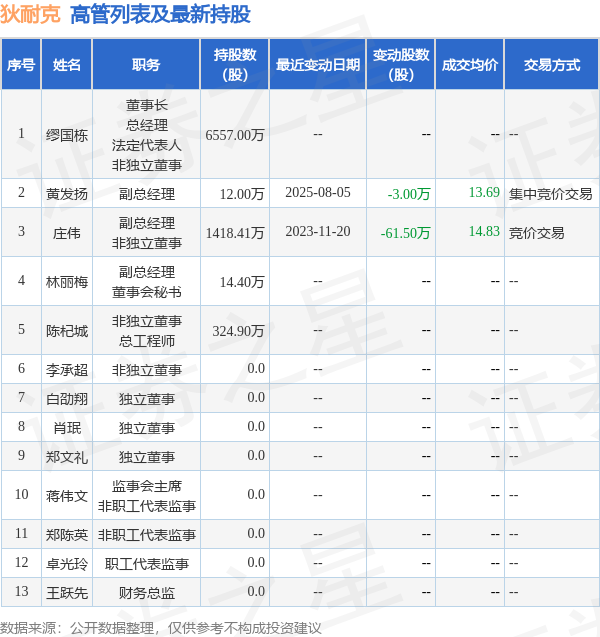This screenshot has width=600, height=637.
Task: Click the 法定代表人 position text
Action: (146, 145)
